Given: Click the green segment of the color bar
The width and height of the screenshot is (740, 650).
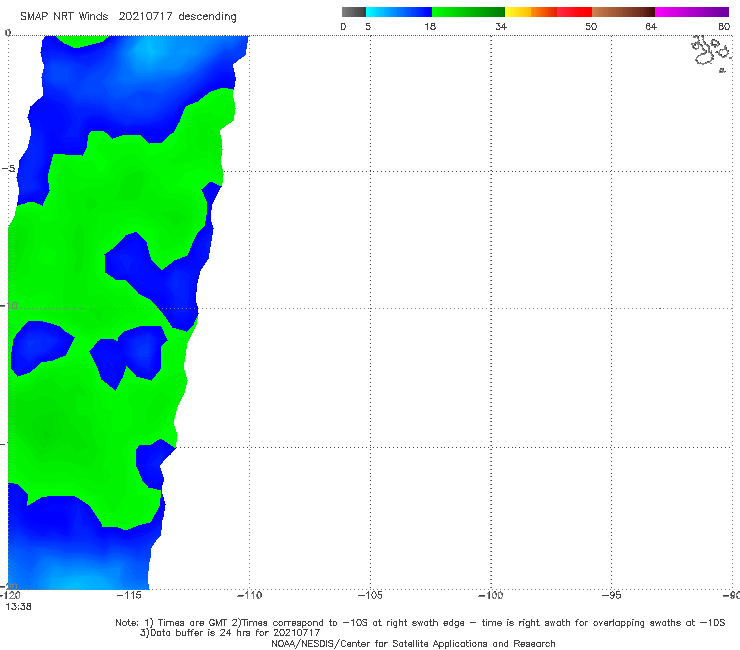Looking at the screenshot, I should pos(468,12).
